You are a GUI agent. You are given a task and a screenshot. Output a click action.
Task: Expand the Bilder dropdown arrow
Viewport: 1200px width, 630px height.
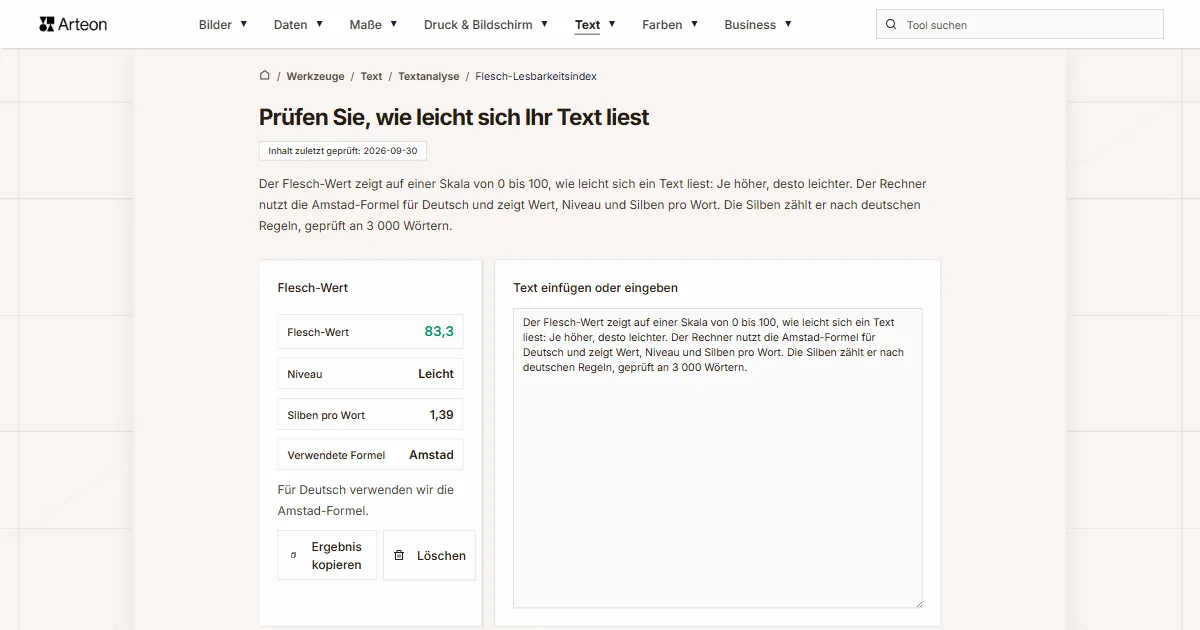pyautogui.click(x=243, y=24)
